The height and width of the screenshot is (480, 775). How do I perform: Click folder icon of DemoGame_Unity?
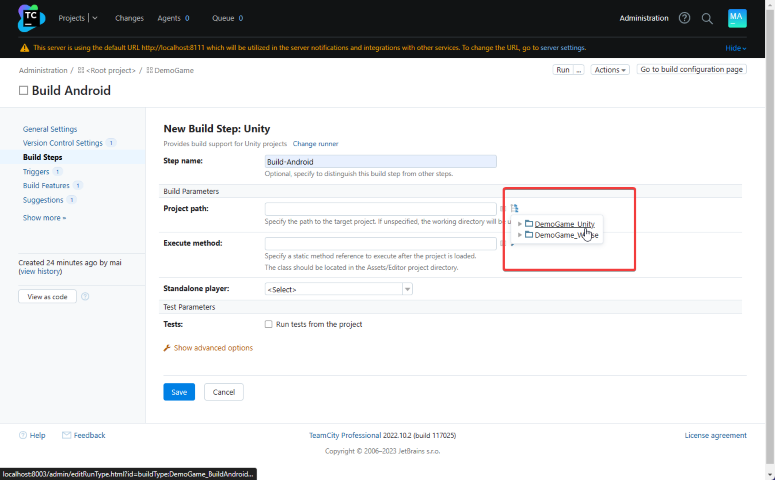coord(529,224)
